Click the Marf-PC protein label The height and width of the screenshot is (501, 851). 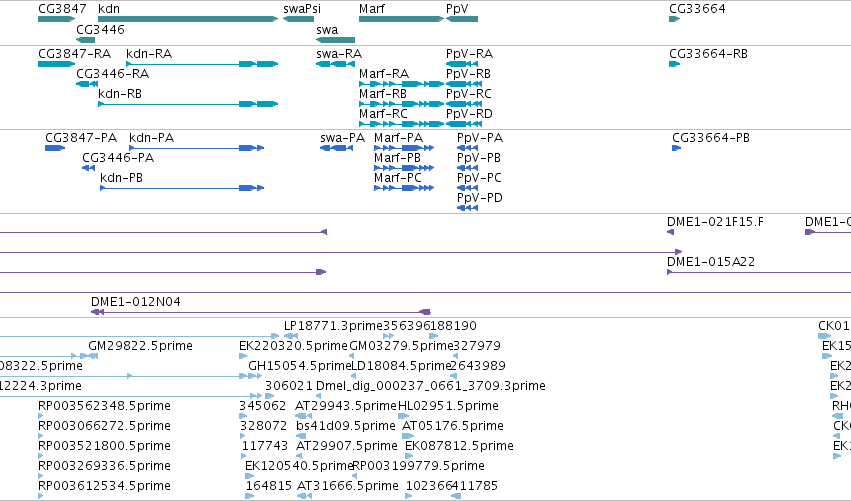click(x=398, y=178)
